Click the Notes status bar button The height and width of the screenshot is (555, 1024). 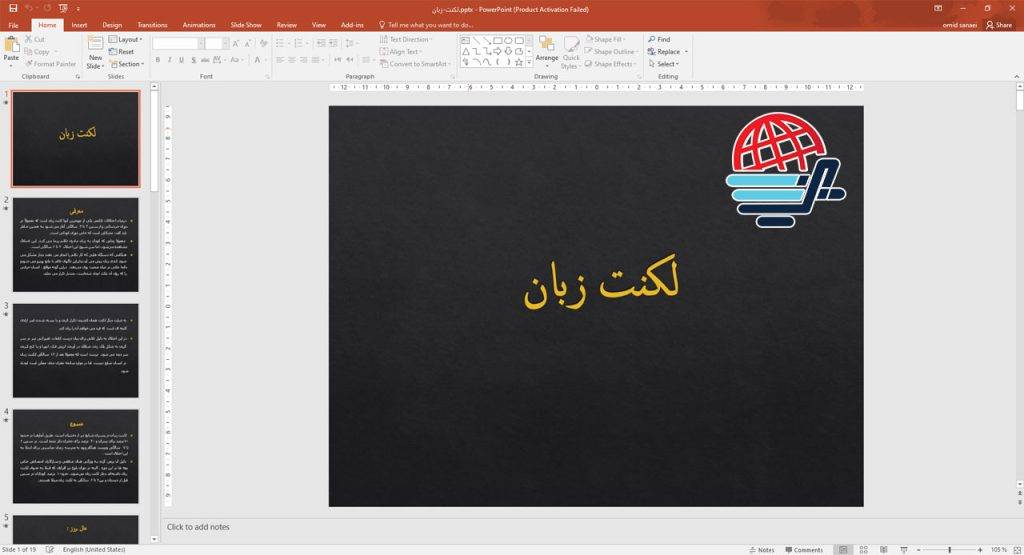coord(761,550)
